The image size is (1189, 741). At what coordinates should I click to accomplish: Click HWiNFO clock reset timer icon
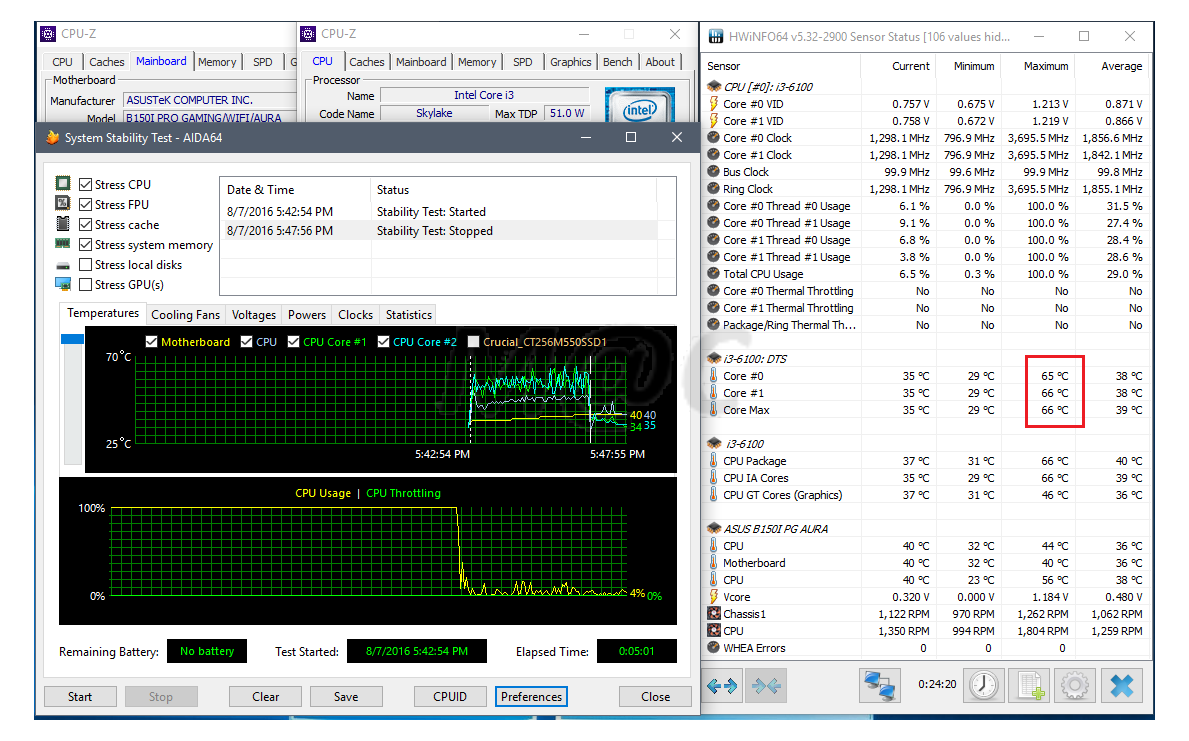(984, 686)
